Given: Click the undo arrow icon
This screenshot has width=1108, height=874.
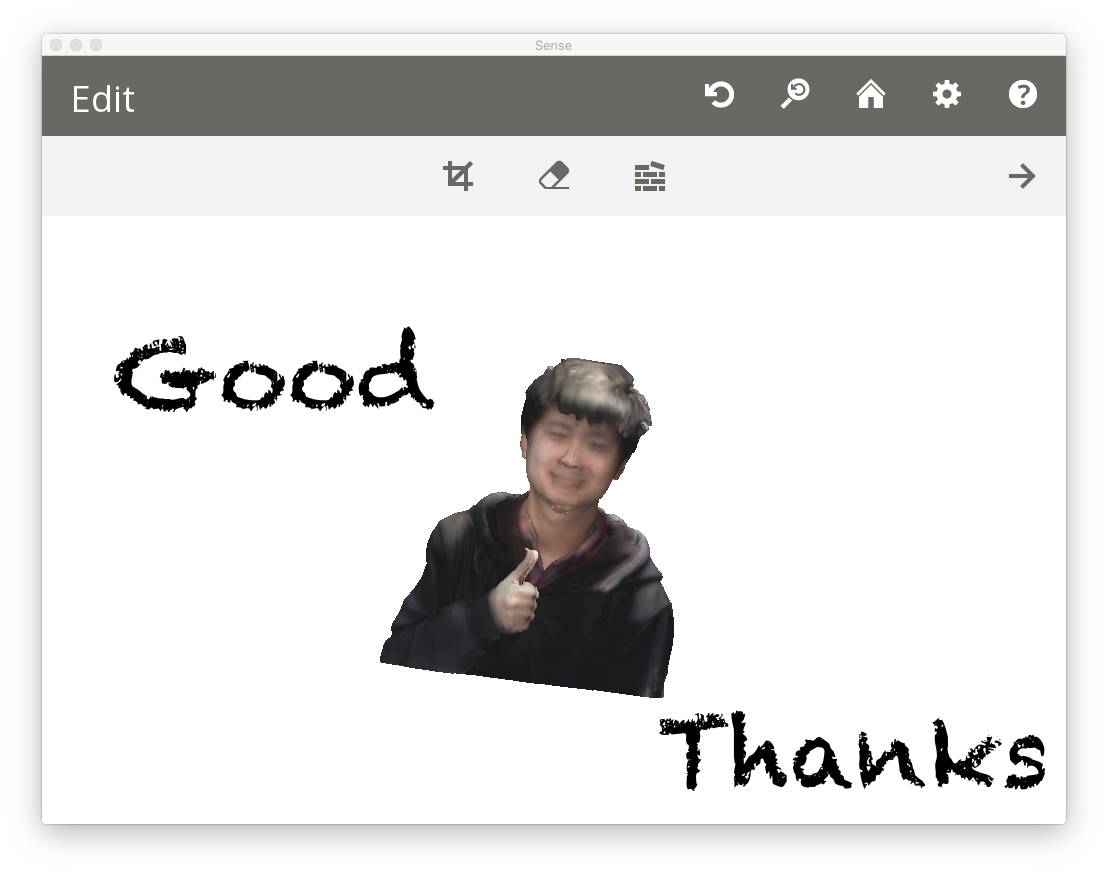Looking at the screenshot, I should click(x=719, y=95).
